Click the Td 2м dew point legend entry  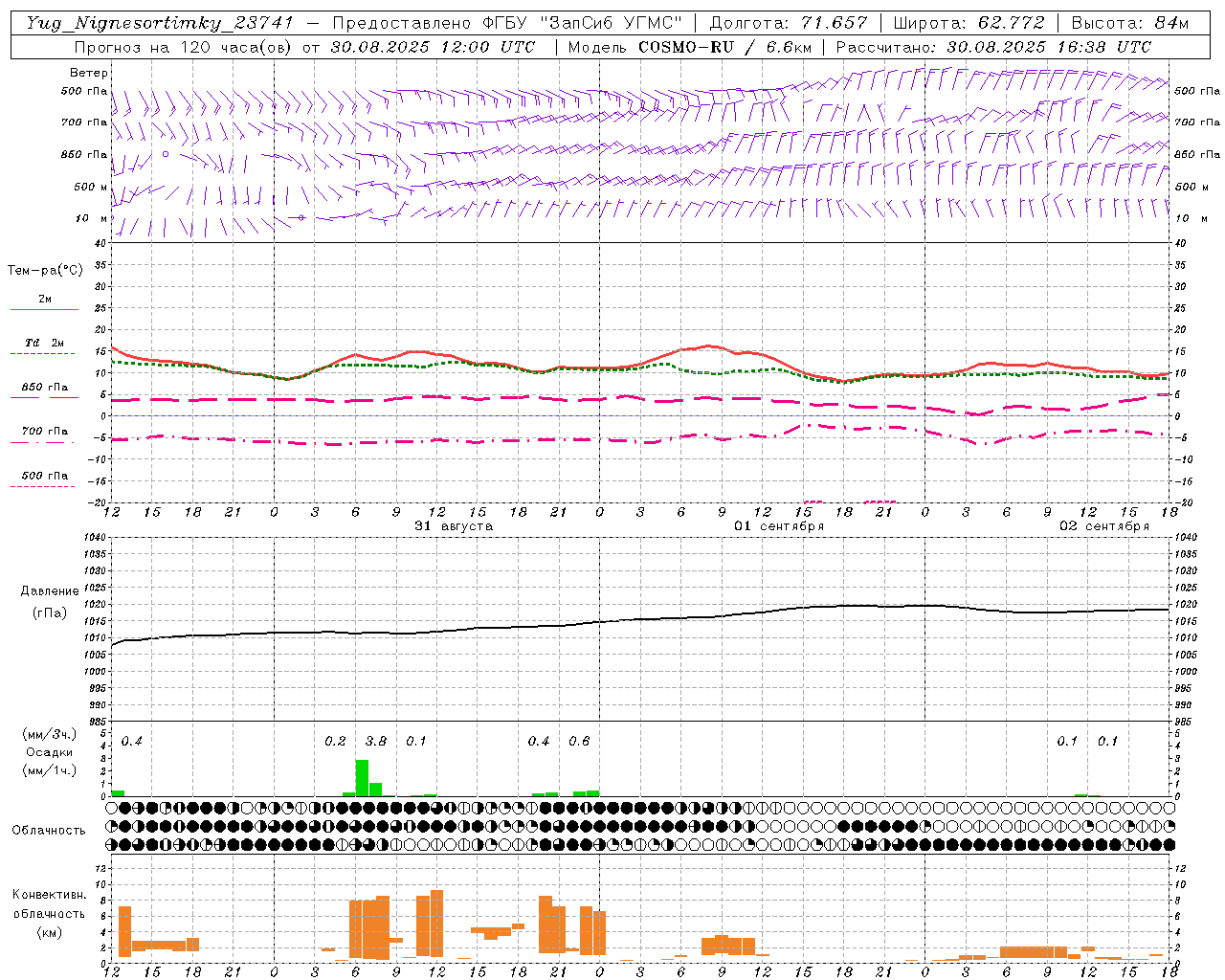[45, 343]
